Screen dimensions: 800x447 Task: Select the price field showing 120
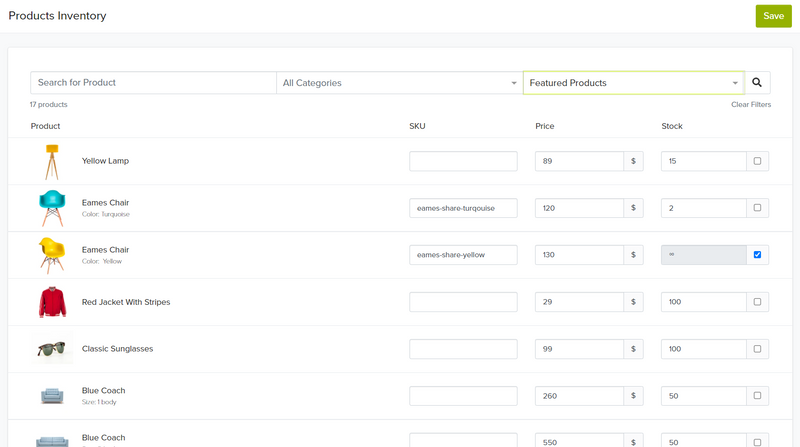pos(579,208)
